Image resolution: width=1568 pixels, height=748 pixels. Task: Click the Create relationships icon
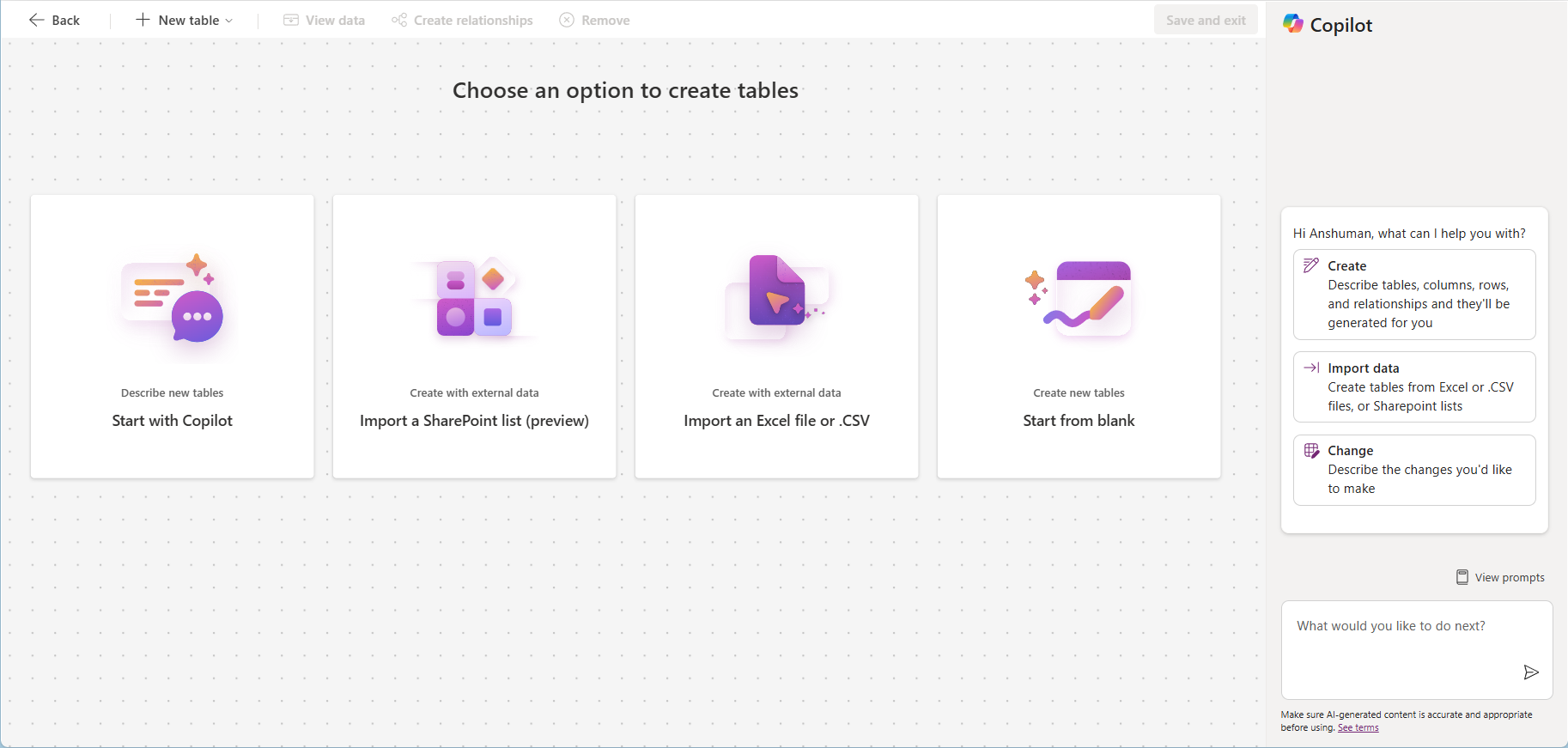[399, 20]
